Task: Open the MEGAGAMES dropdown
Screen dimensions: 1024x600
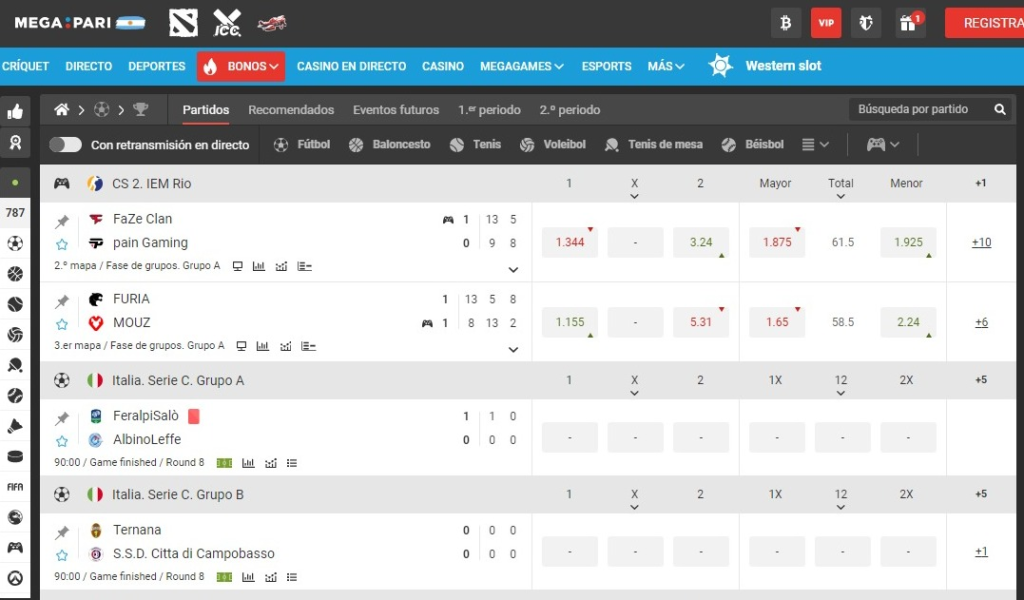Action: (x=522, y=67)
